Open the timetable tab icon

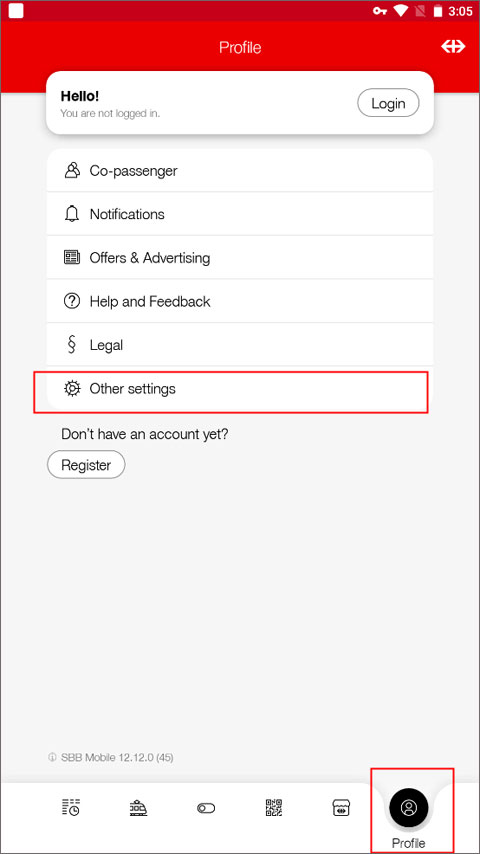(x=71, y=808)
